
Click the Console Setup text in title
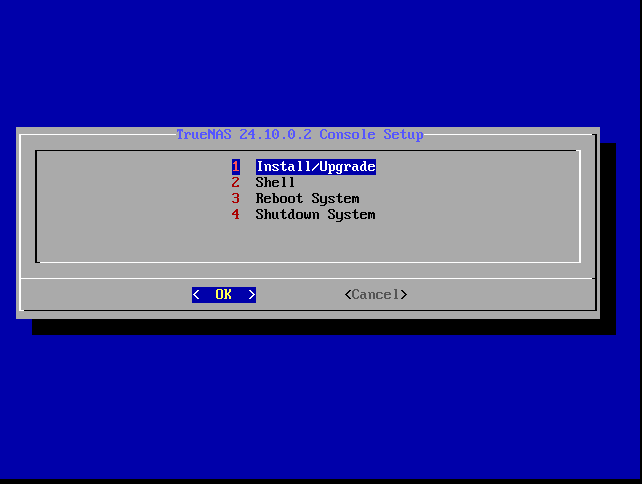click(x=371, y=135)
